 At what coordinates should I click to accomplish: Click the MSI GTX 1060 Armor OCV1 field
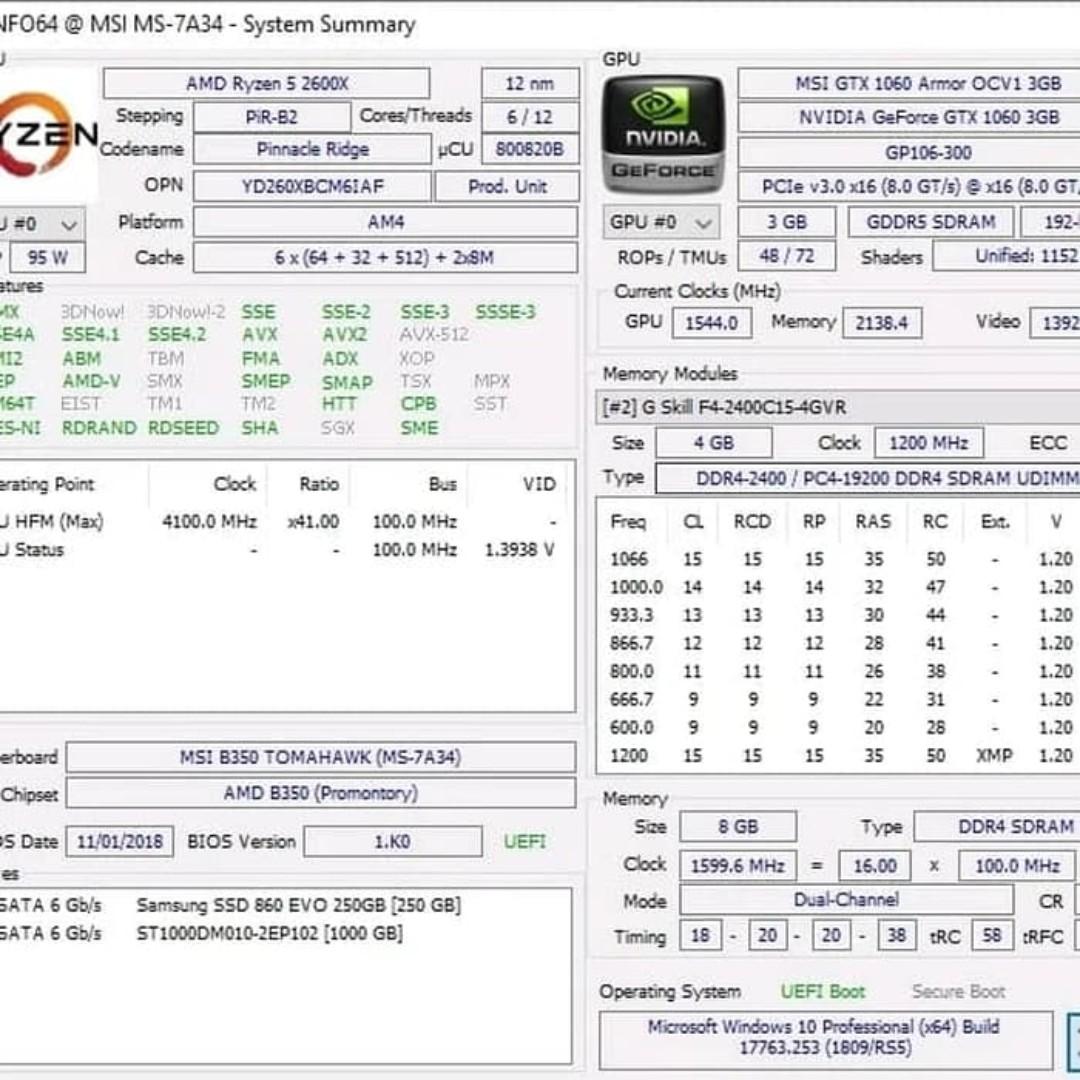pyautogui.click(x=909, y=84)
